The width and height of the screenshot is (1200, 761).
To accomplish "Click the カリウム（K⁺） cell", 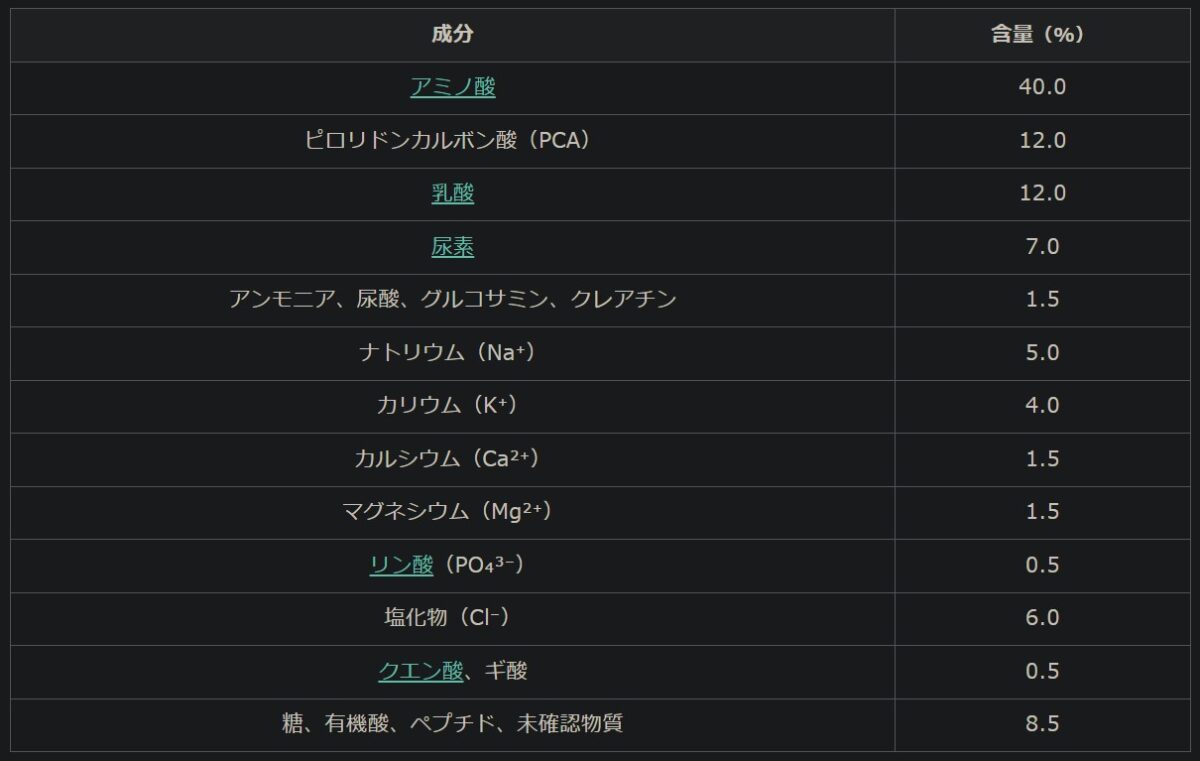I will 452,405.
